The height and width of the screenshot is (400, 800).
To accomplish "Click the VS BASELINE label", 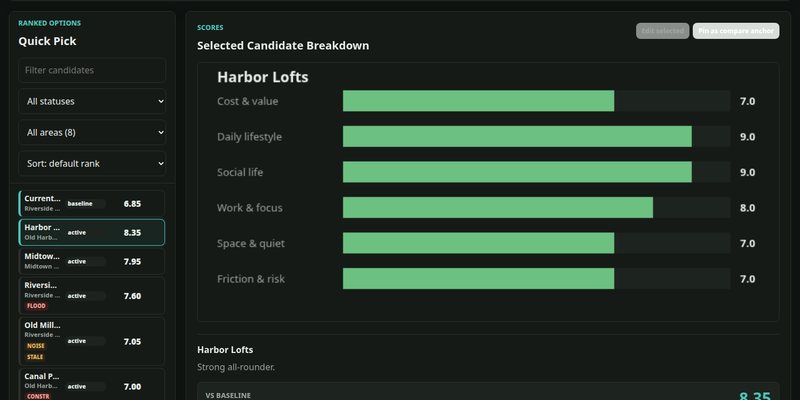I will coord(228,395).
